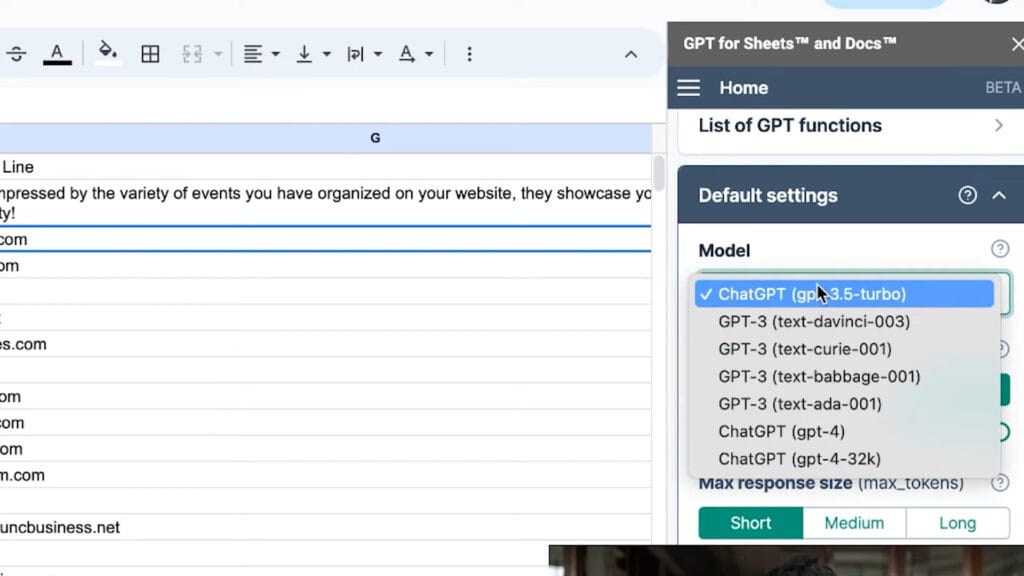Open vertical align dropdown arrow
Image resolution: width=1024 pixels, height=576 pixels.
pyautogui.click(x=327, y=54)
